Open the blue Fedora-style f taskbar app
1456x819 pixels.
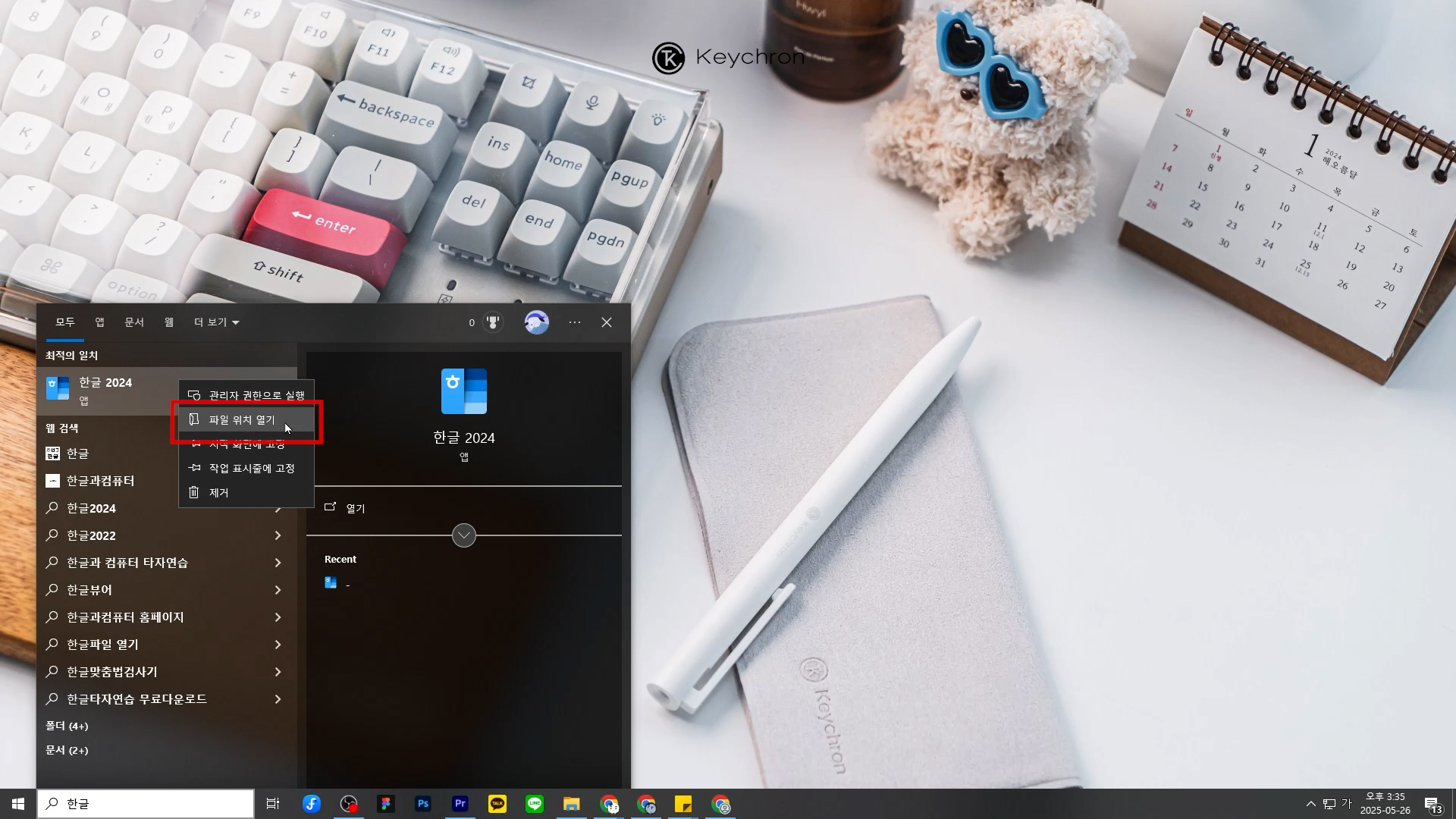[312, 804]
